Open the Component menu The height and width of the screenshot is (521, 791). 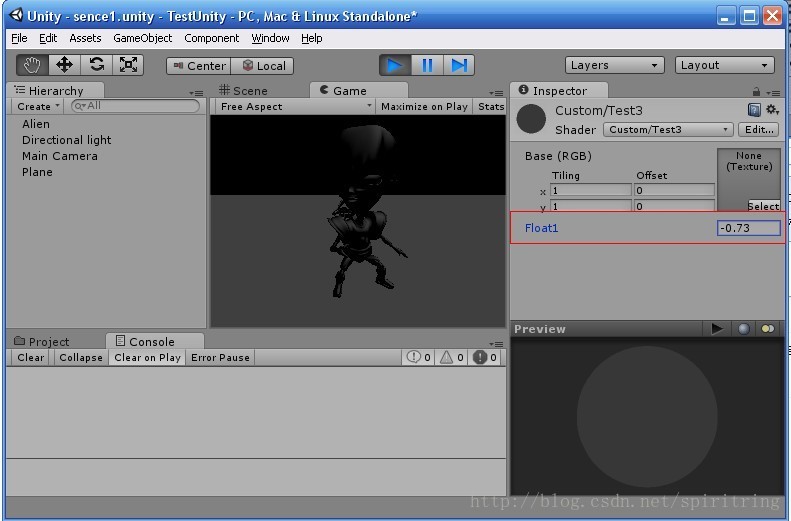click(211, 38)
